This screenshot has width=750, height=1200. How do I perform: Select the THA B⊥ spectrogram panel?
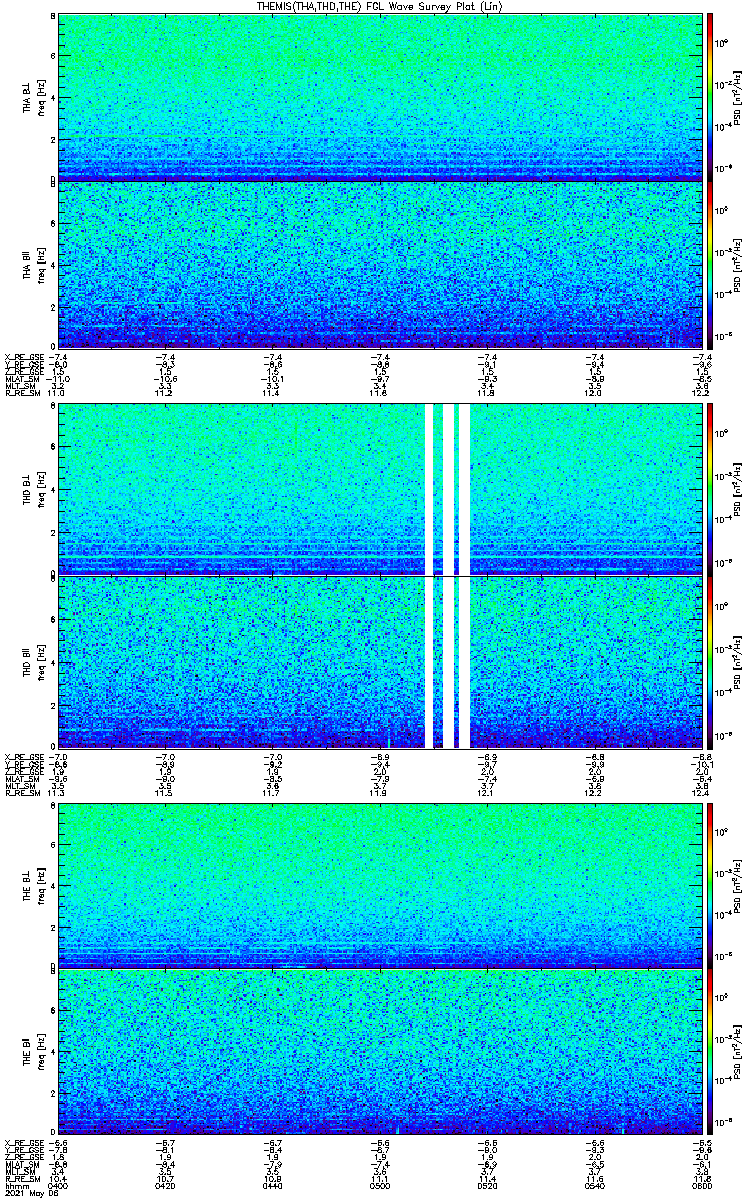[380, 97]
